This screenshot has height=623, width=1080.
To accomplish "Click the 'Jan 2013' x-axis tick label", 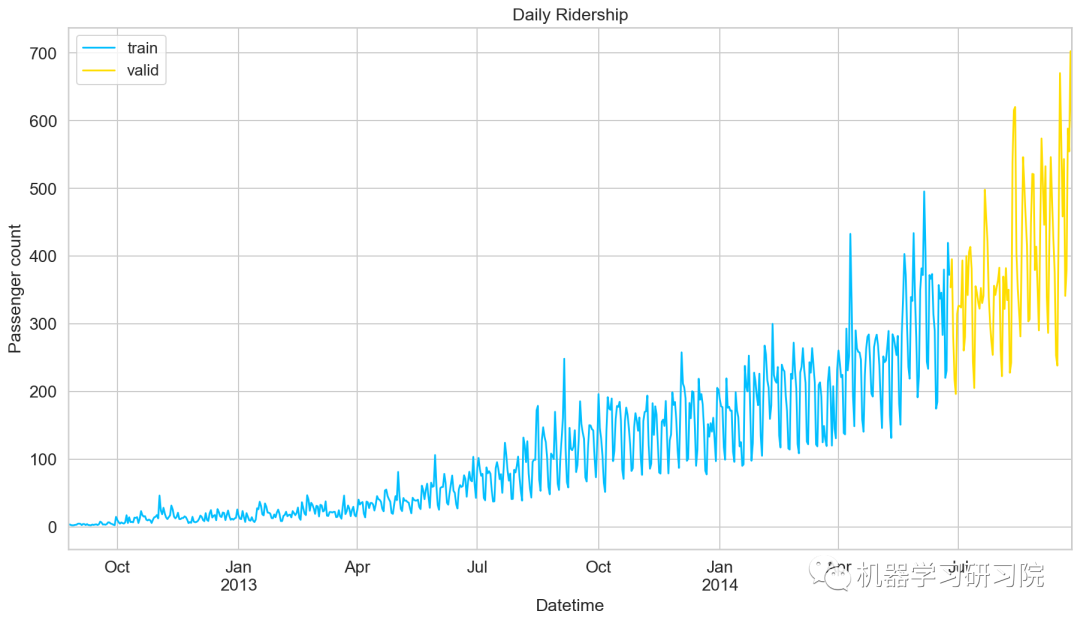I will coord(238,576).
